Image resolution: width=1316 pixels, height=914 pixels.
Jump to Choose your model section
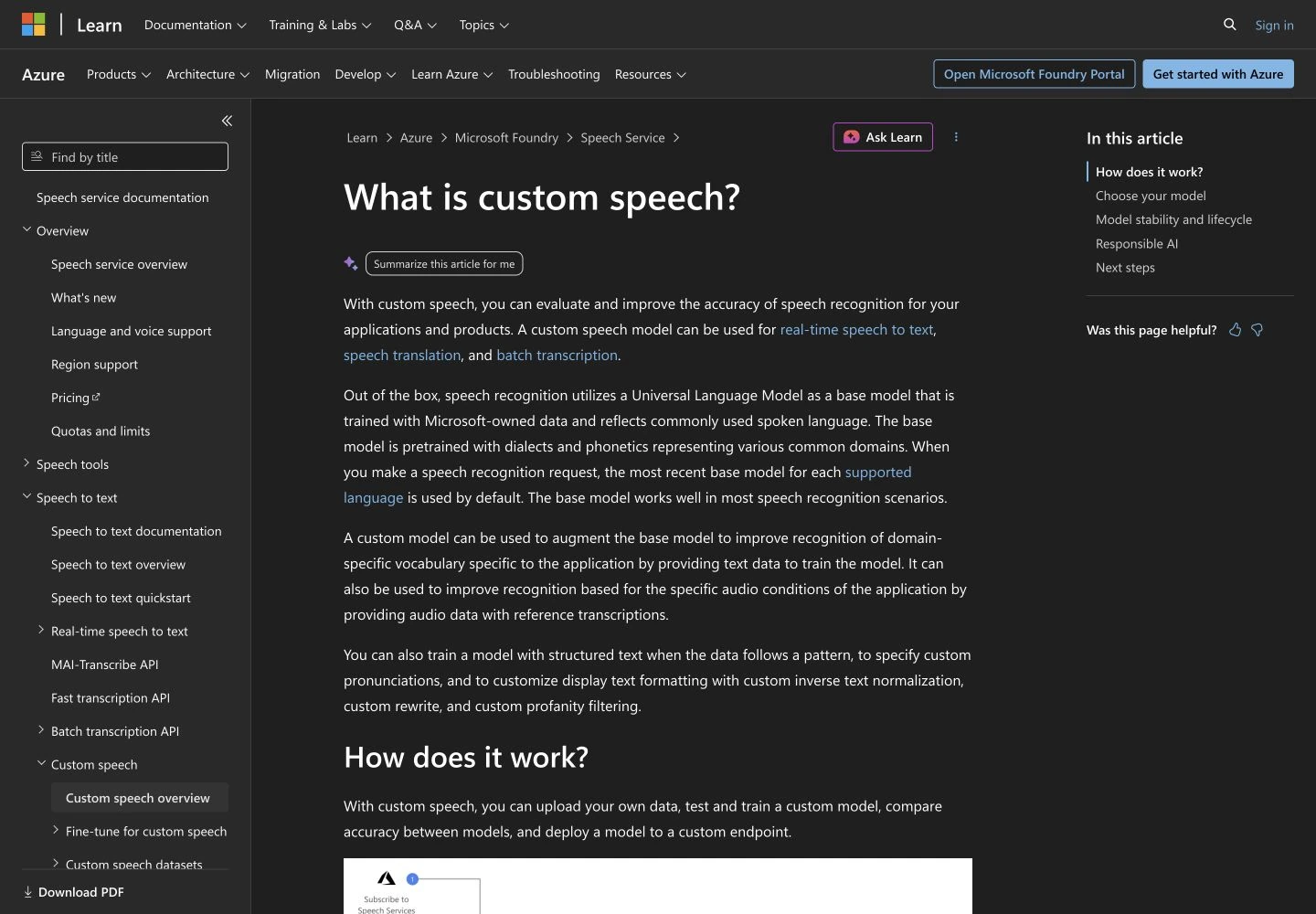point(1151,196)
